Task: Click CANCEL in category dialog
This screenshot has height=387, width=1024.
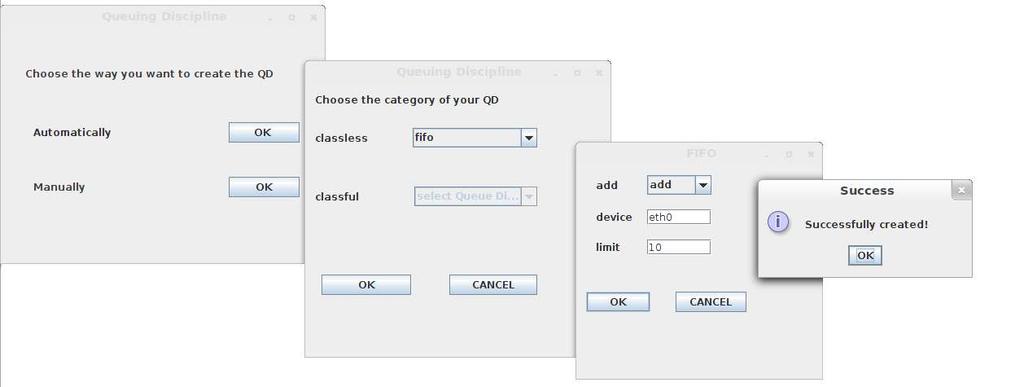Action: click(493, 285)
